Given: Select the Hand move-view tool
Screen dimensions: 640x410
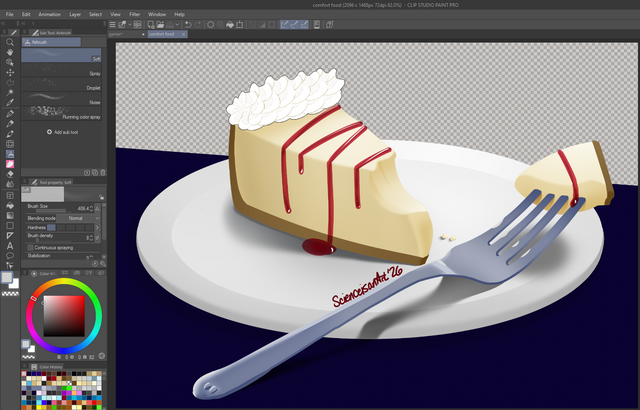Looking at the screenshot, I should click(x=10, y=52).
